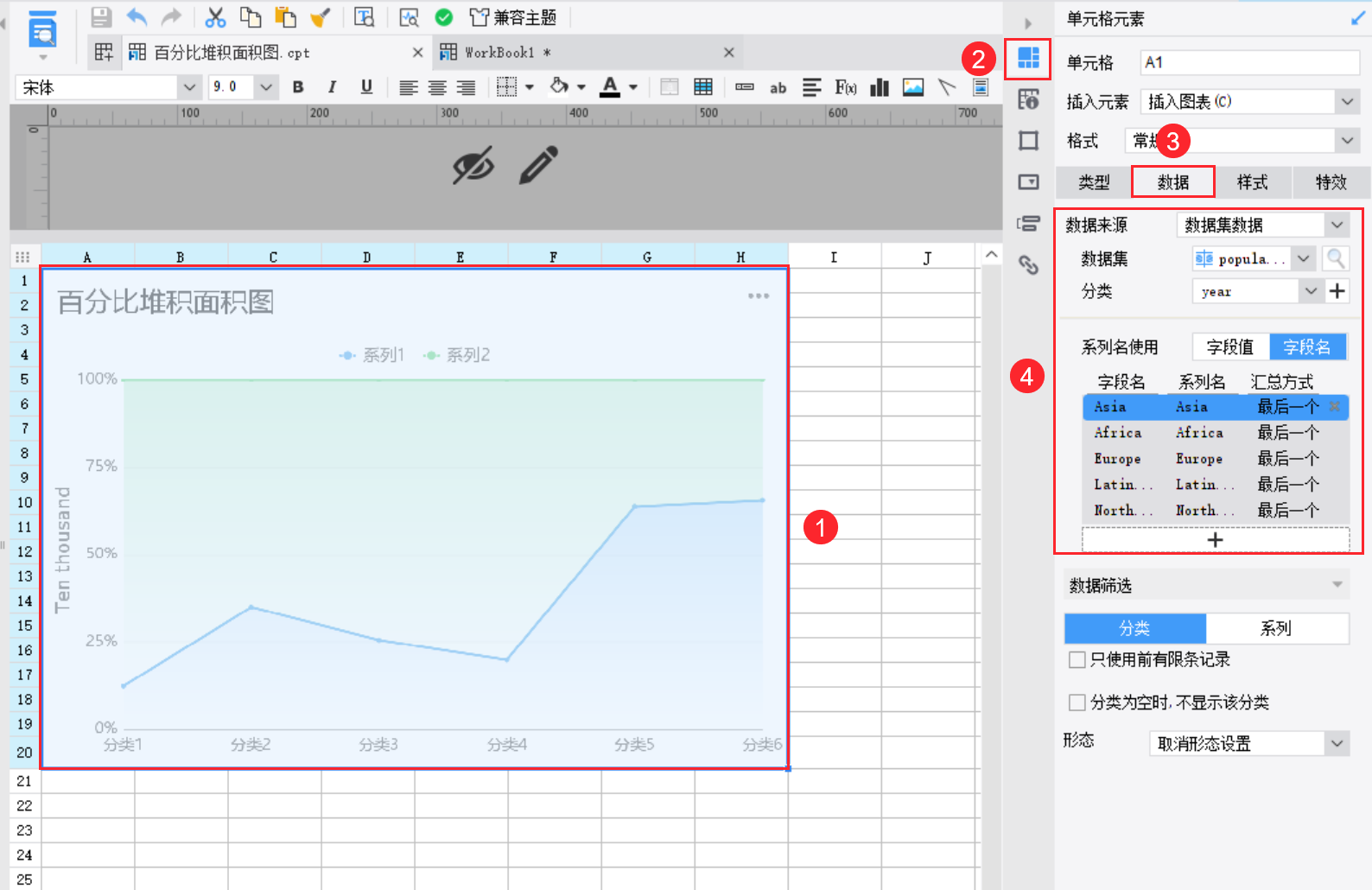Switch series name usage to 字段值

1229,347
